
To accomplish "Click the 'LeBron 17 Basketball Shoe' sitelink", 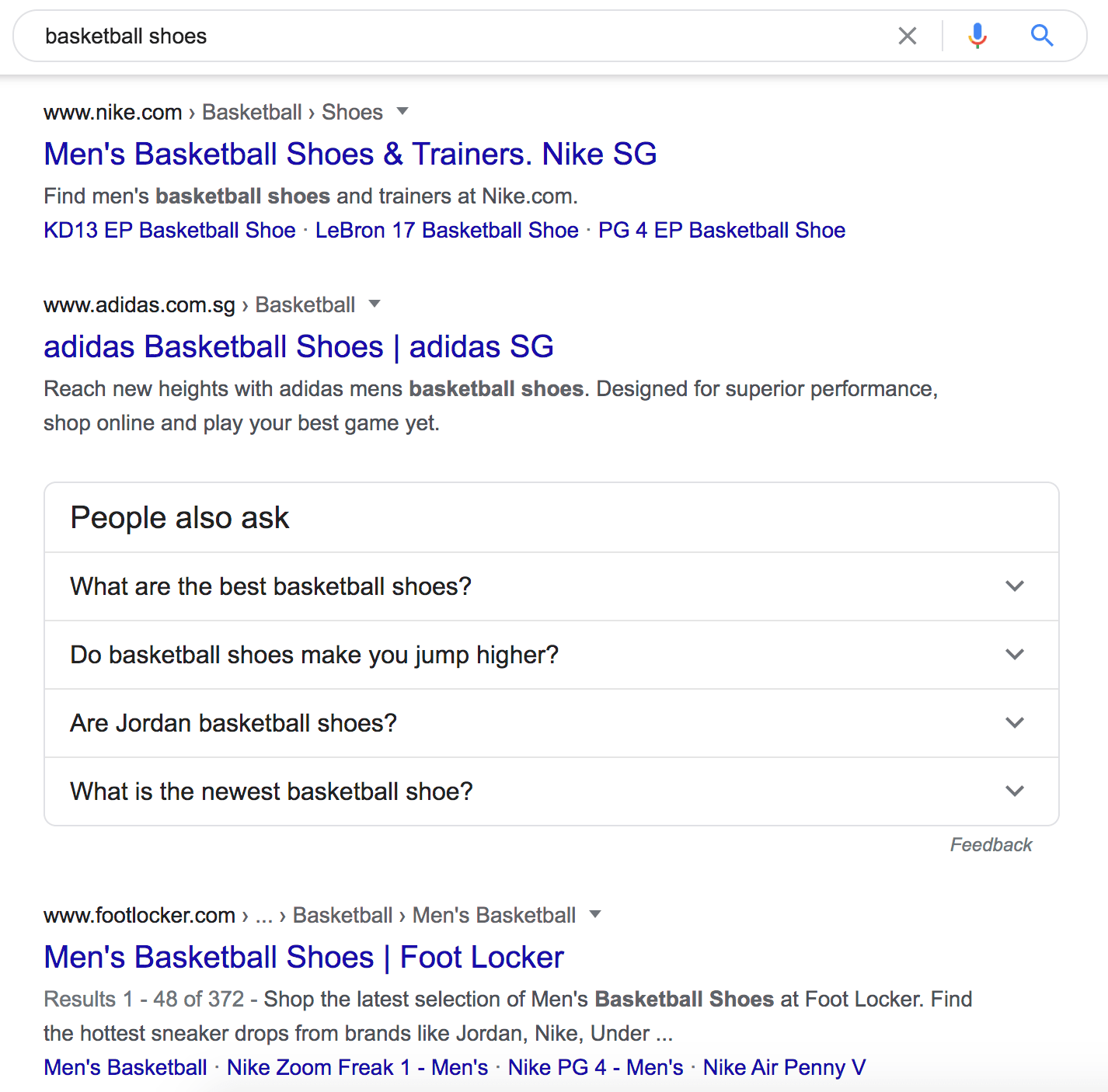I will click(447, 230).
